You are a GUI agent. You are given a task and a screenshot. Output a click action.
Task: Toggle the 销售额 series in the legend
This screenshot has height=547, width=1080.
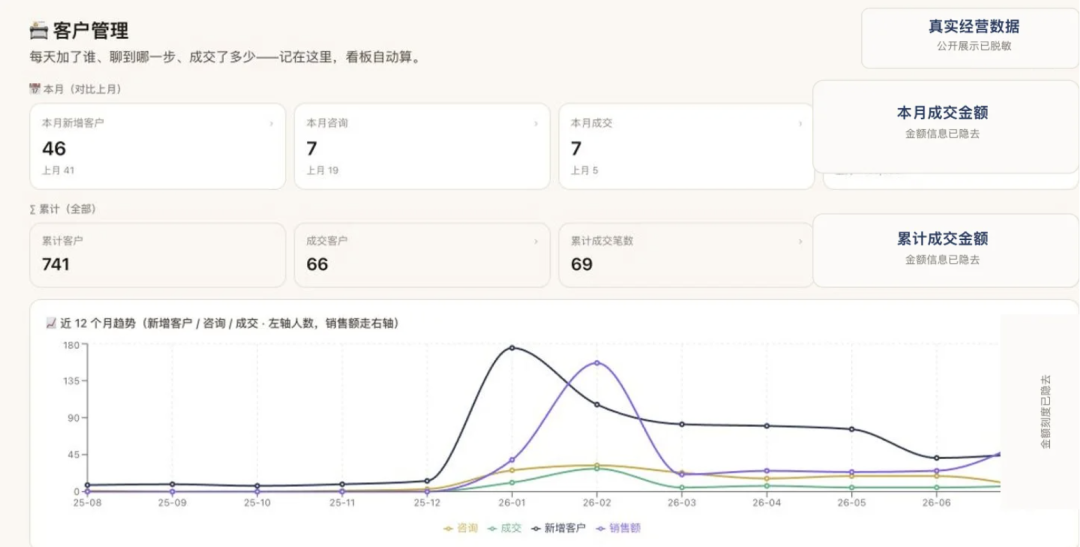619,528
